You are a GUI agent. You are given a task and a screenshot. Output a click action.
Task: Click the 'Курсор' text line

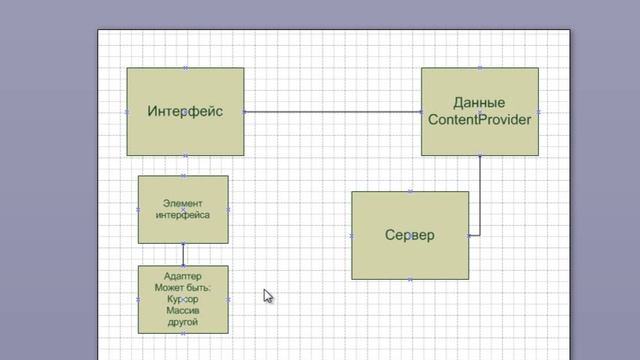coord(182,299)
